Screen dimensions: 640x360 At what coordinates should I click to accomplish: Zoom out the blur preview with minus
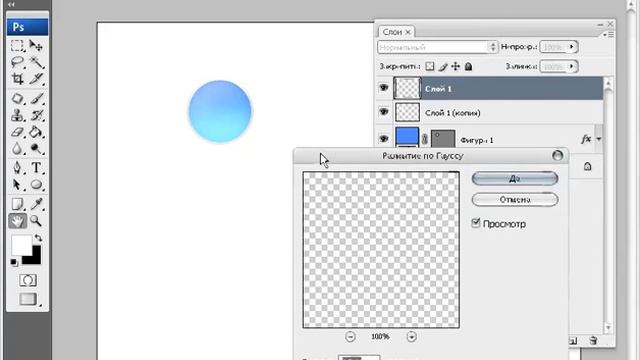(x=350, y=337)
